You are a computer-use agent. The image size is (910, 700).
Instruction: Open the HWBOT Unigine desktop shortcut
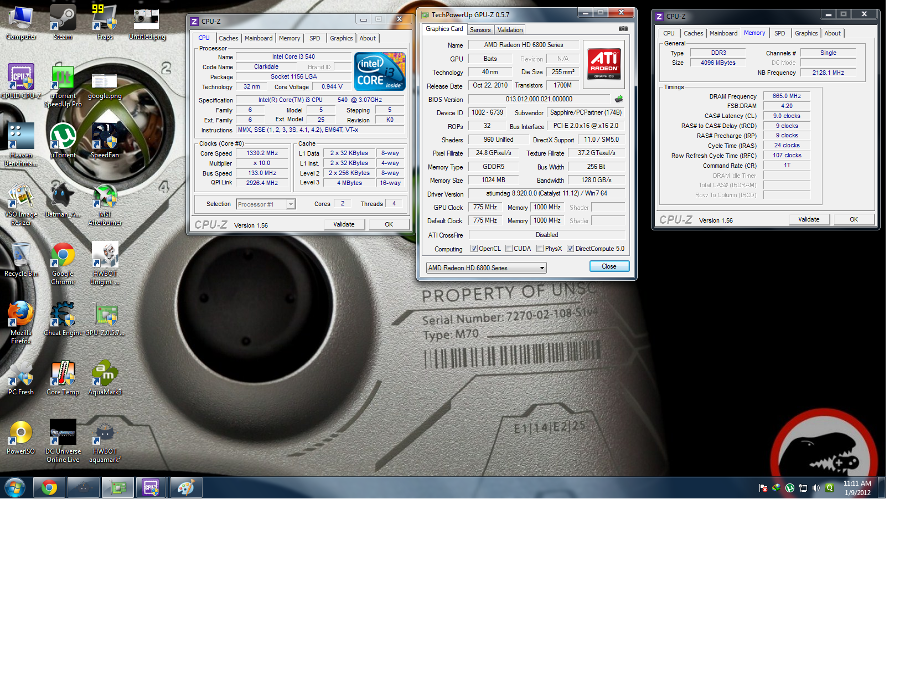[104, 264]
